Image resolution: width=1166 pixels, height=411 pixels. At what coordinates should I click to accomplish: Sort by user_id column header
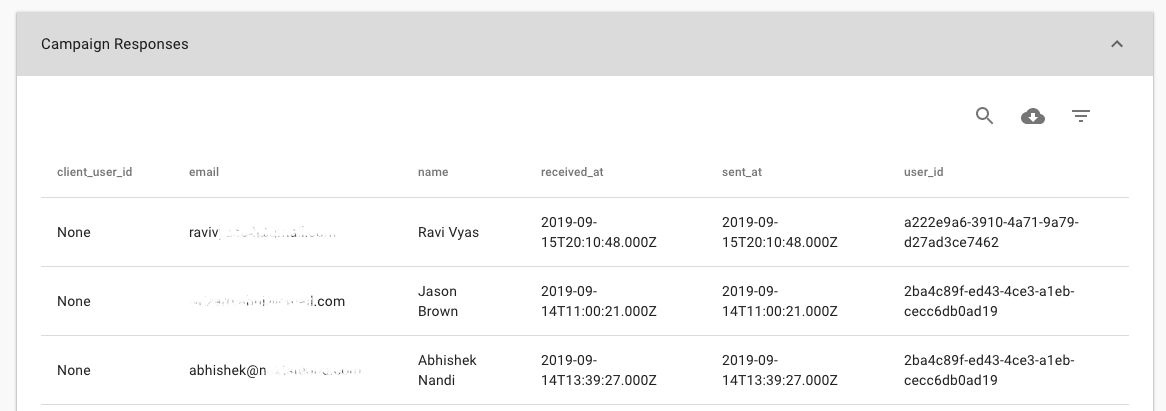click(x=924, y=172)
